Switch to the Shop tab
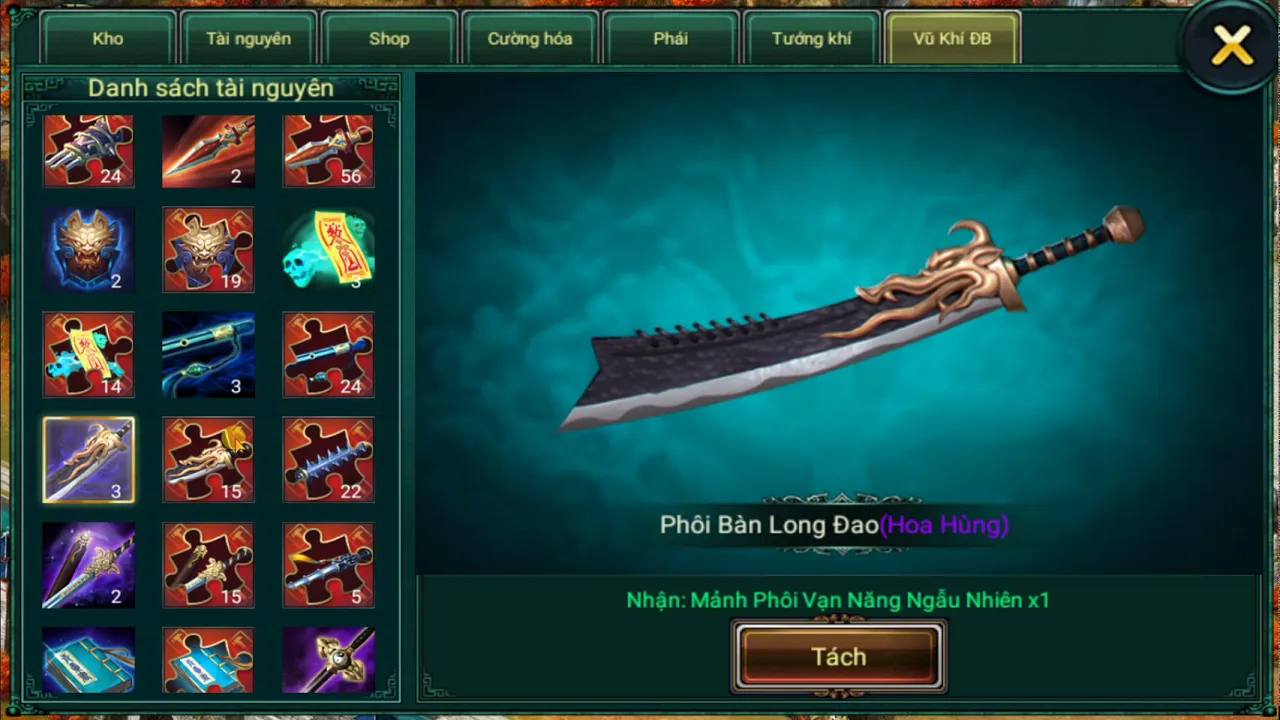Screen dimensions: 1280x720 [389, 38]
